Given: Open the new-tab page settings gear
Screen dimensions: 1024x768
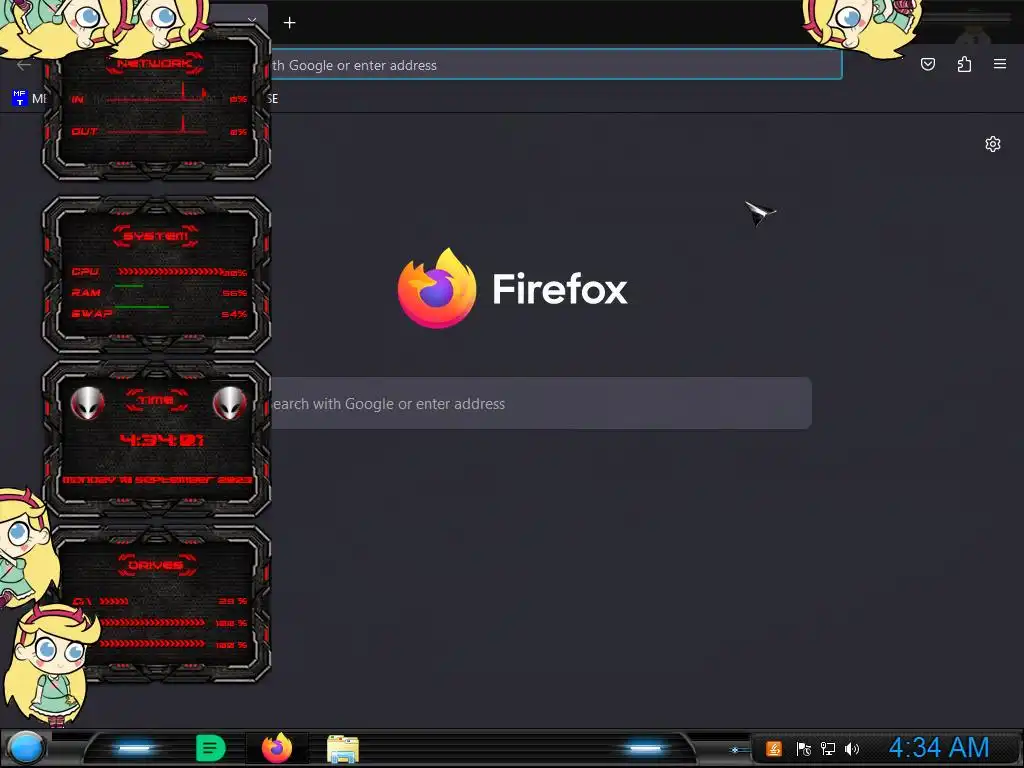Looking at the screenshot, I should tap(993, 144).
